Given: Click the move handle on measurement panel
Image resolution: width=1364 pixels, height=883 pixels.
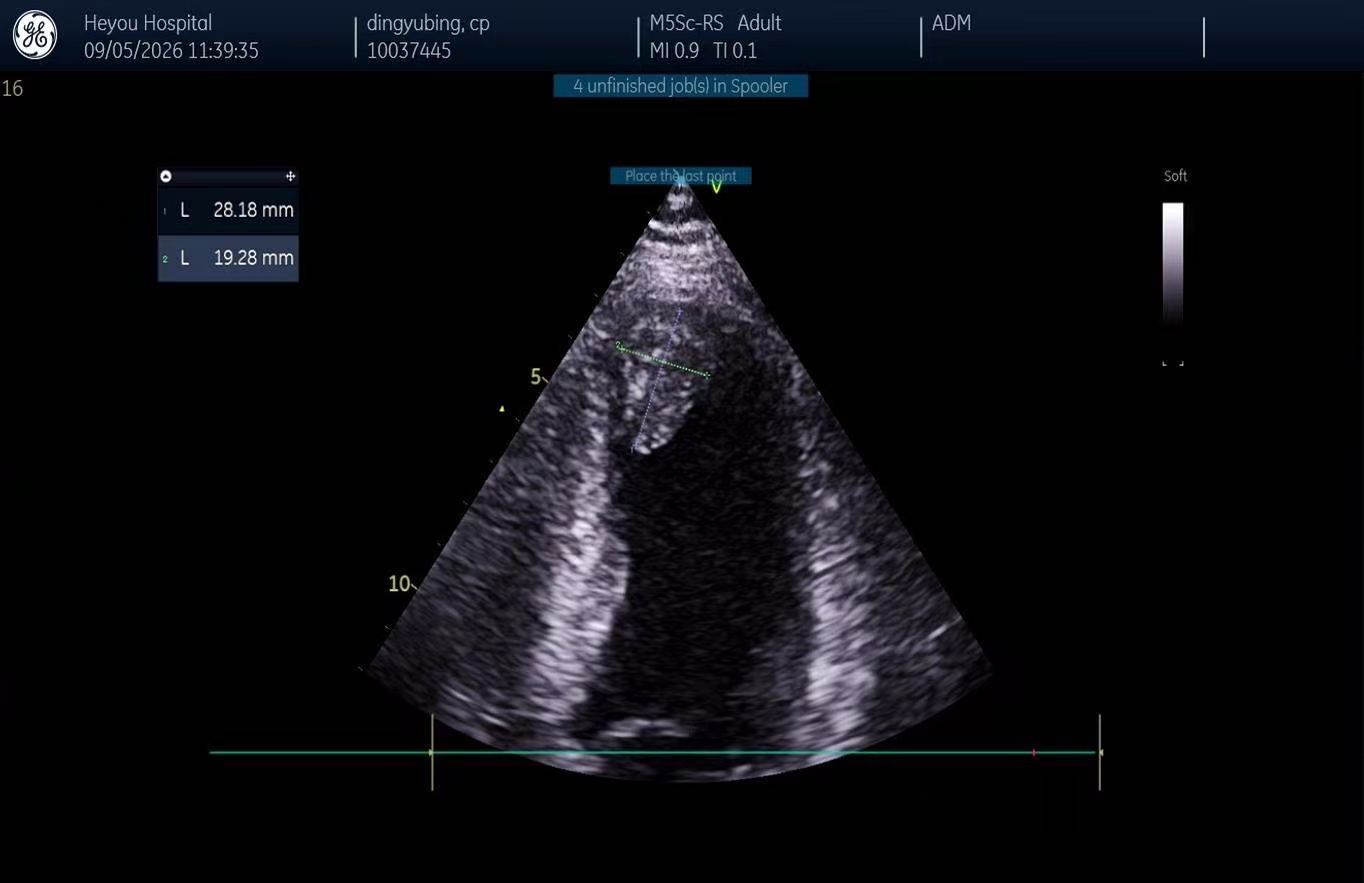Looking at the screenshot, I should point(290,176).
